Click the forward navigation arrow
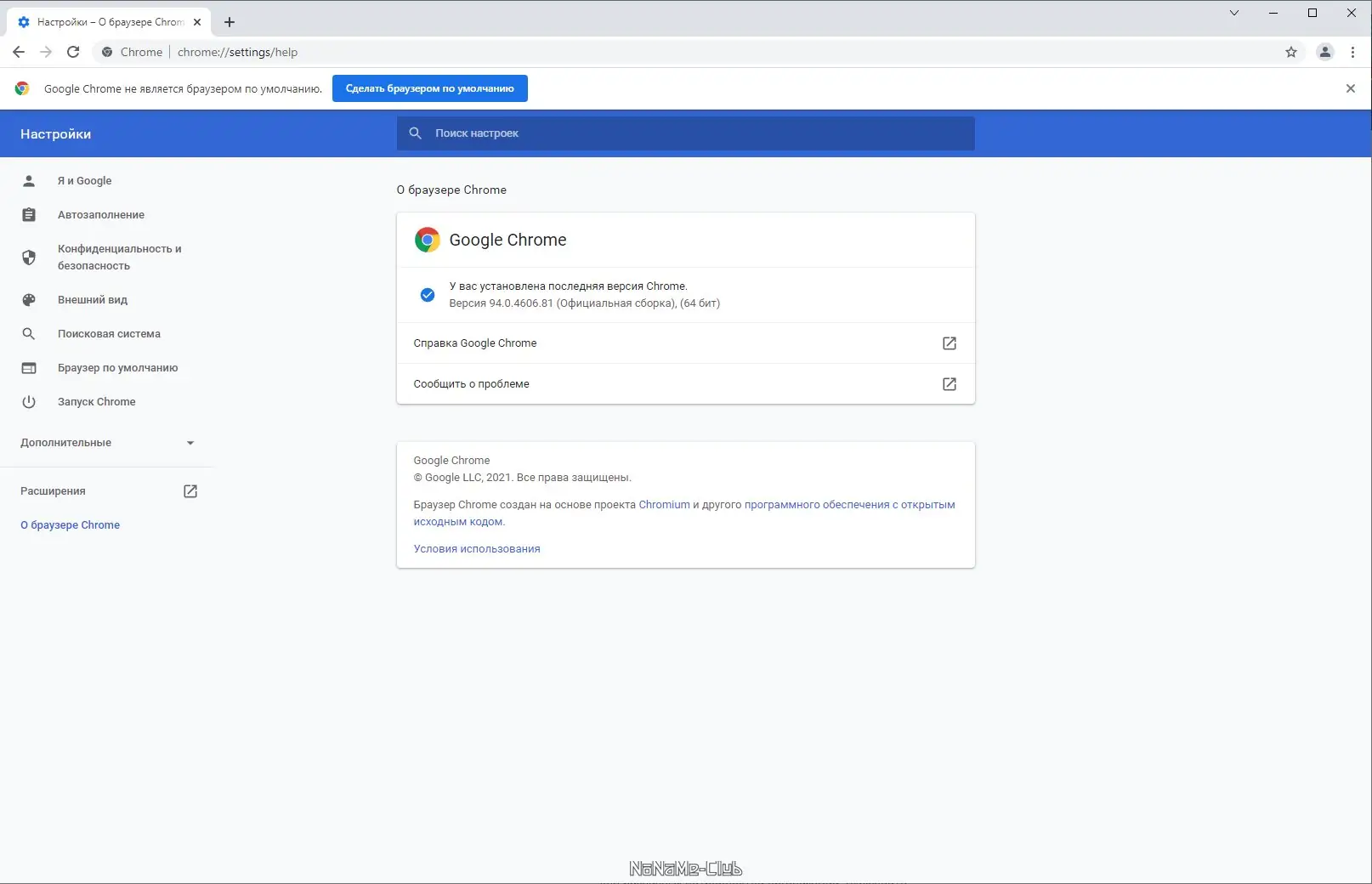1372x884 pixels. [x=46, y=52]
